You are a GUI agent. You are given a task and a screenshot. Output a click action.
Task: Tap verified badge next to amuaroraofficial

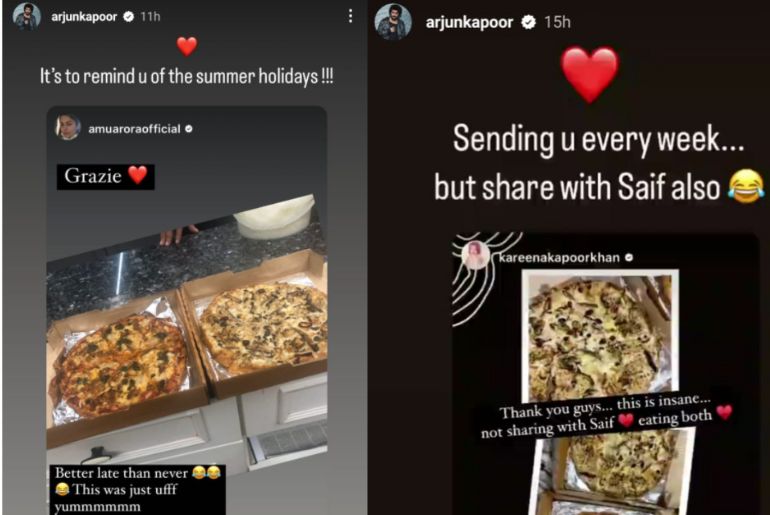[189, 129]
